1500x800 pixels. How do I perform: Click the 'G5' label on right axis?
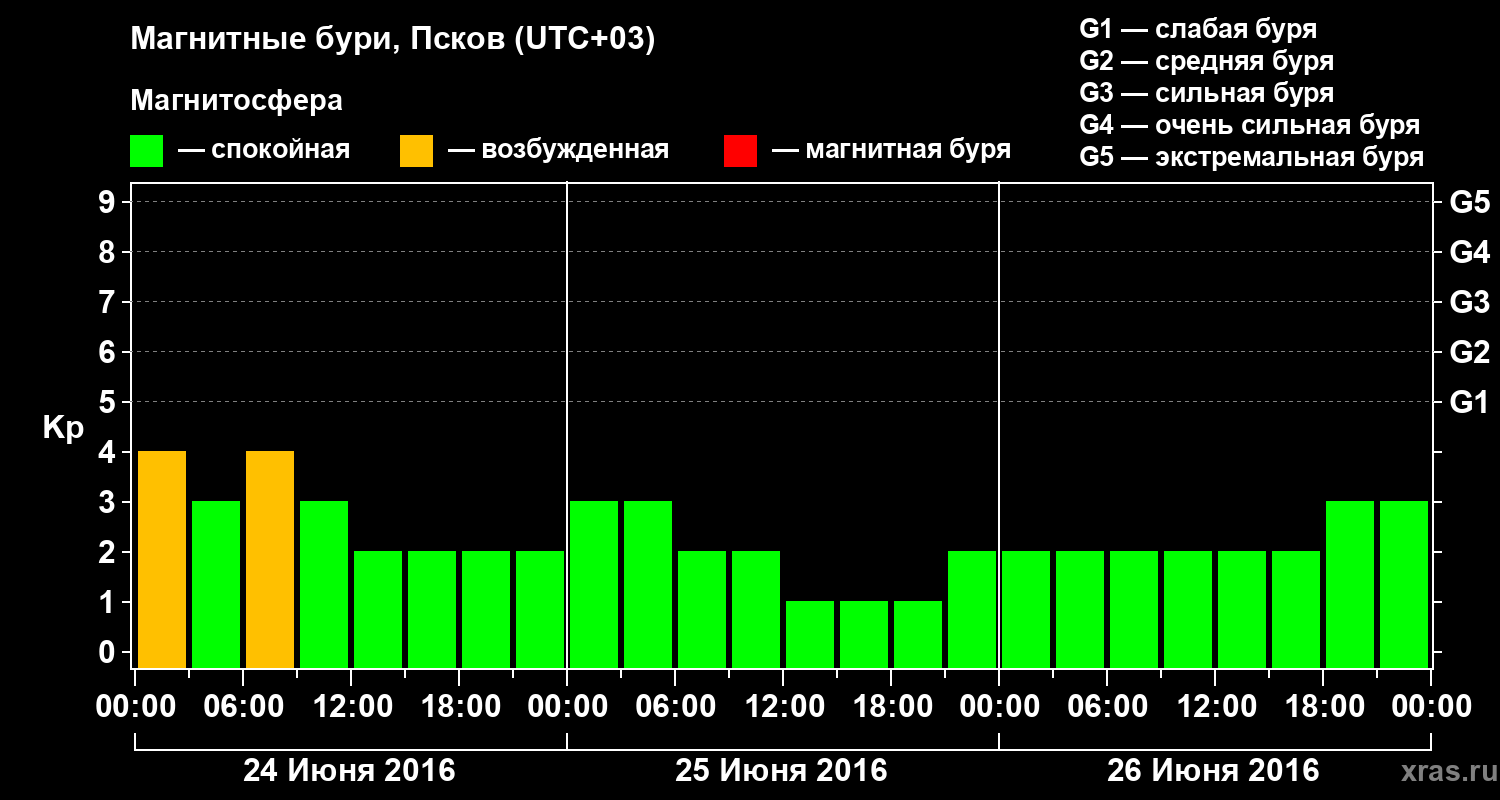[1470, 203]
